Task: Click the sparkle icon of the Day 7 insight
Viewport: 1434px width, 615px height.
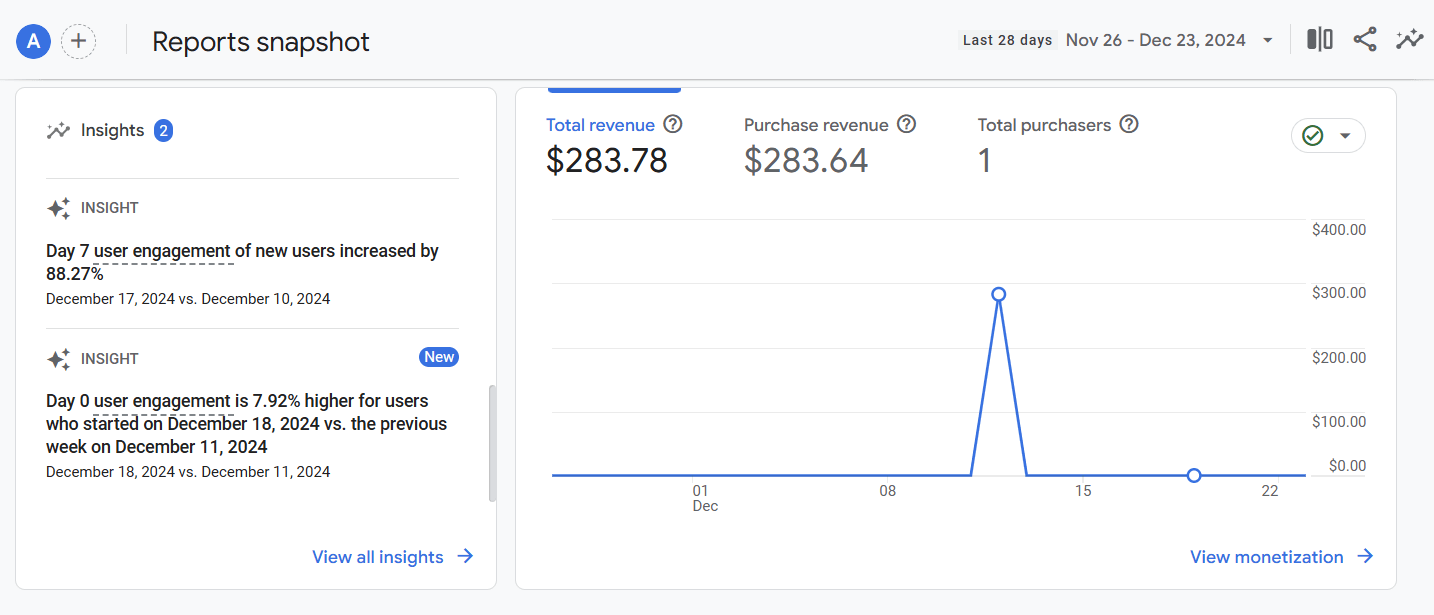Action: pyautogui.click(x=58, y=208)
